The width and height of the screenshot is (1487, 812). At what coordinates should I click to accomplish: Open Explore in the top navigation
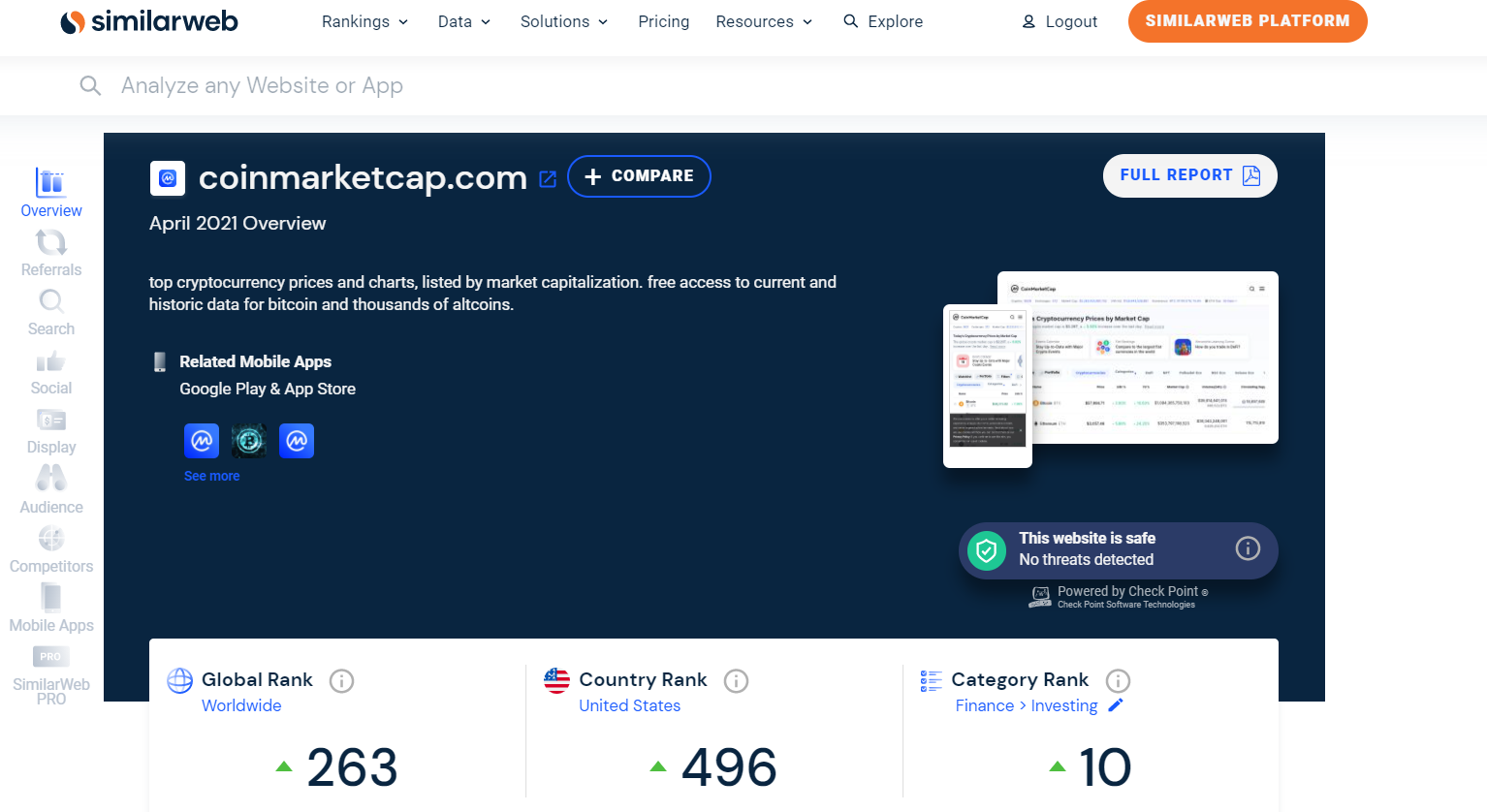883,21
